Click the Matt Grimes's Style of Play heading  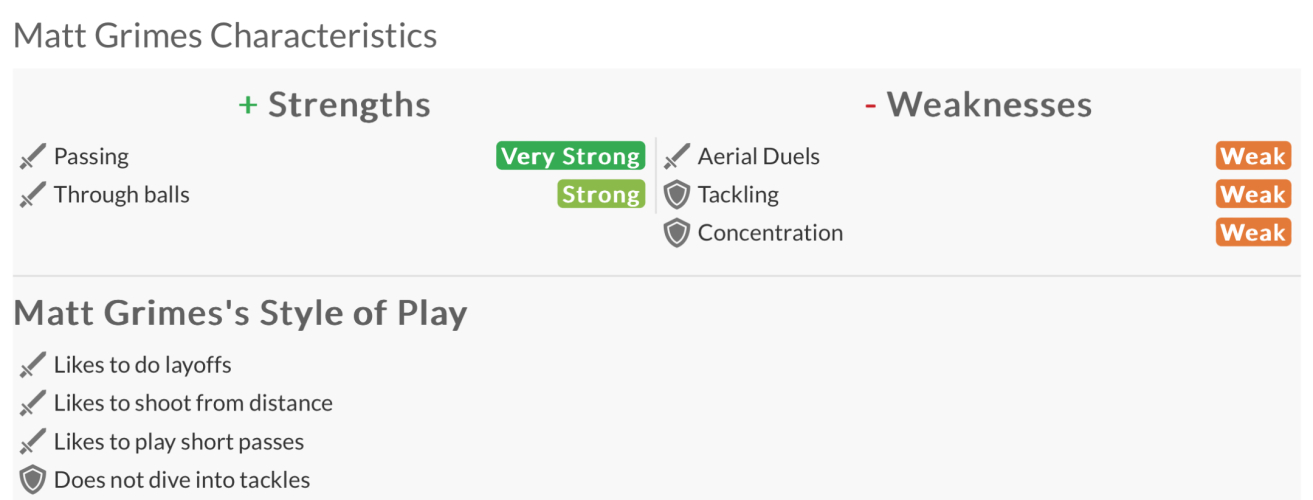point(240,314)
